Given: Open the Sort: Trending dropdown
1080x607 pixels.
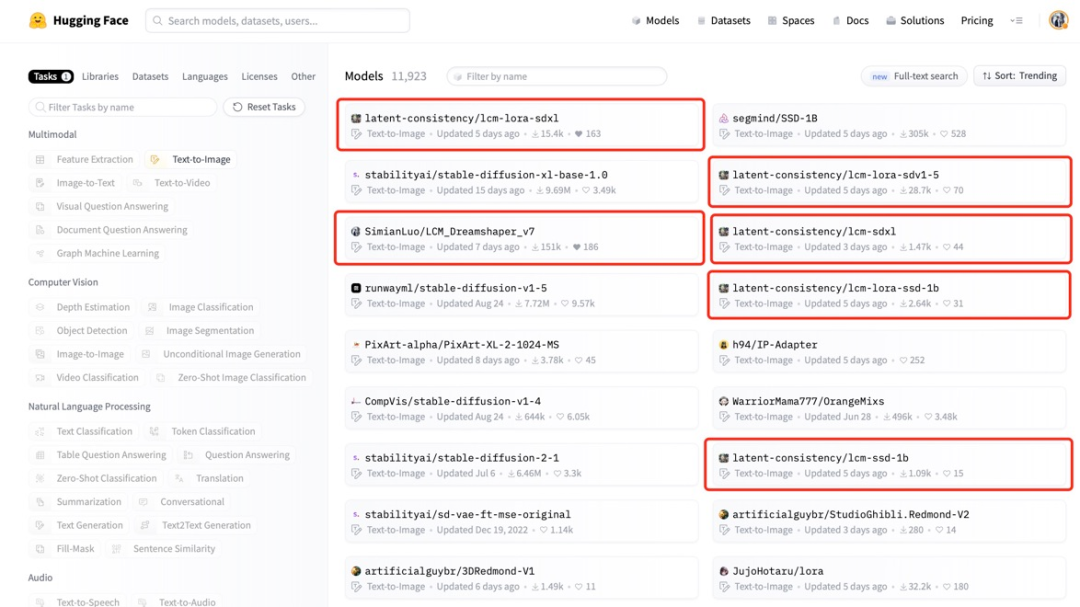Looking at the screenshot, I should click(1019, 76).
